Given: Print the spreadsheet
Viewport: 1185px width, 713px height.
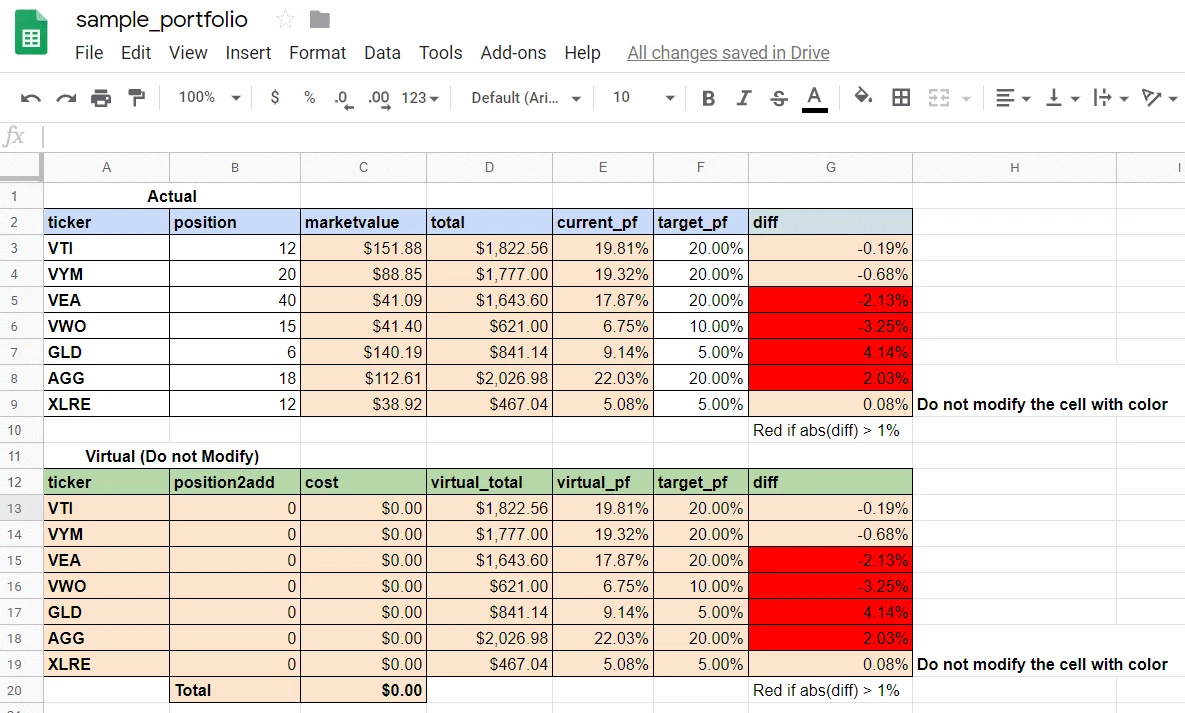Looking at the screenshot, I should point(101,98).
